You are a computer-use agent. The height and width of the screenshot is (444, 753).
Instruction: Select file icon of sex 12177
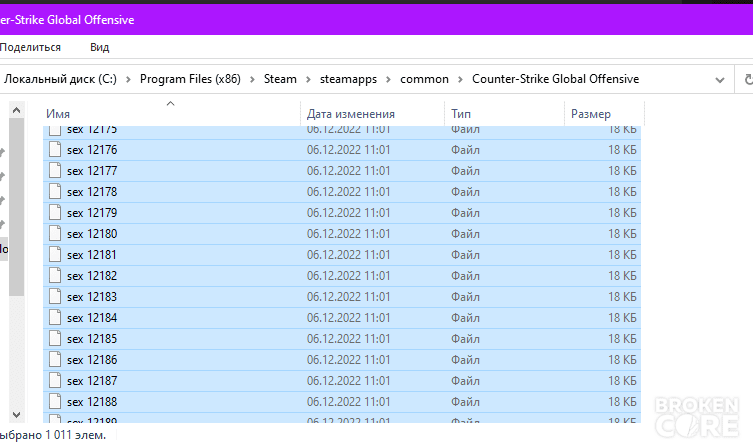(x=55, y=171)
